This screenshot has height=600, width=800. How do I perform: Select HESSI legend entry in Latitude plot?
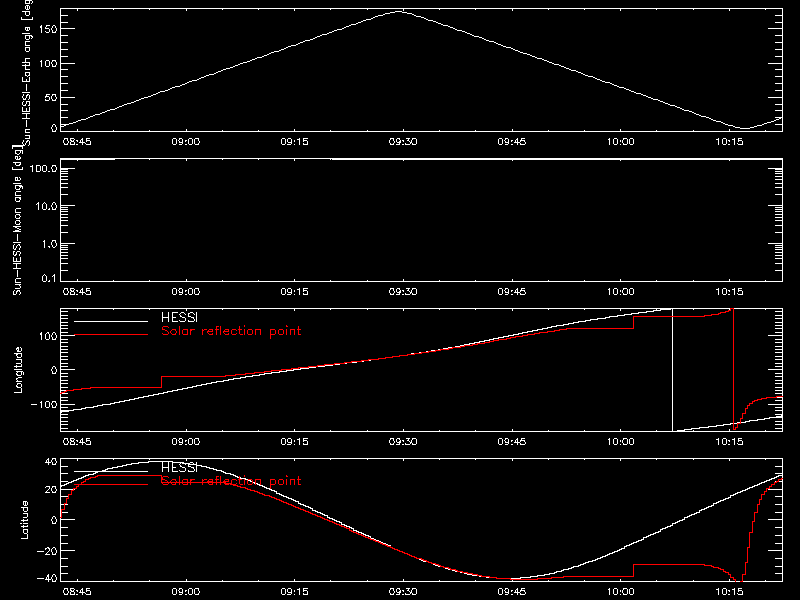coord(179,467)
